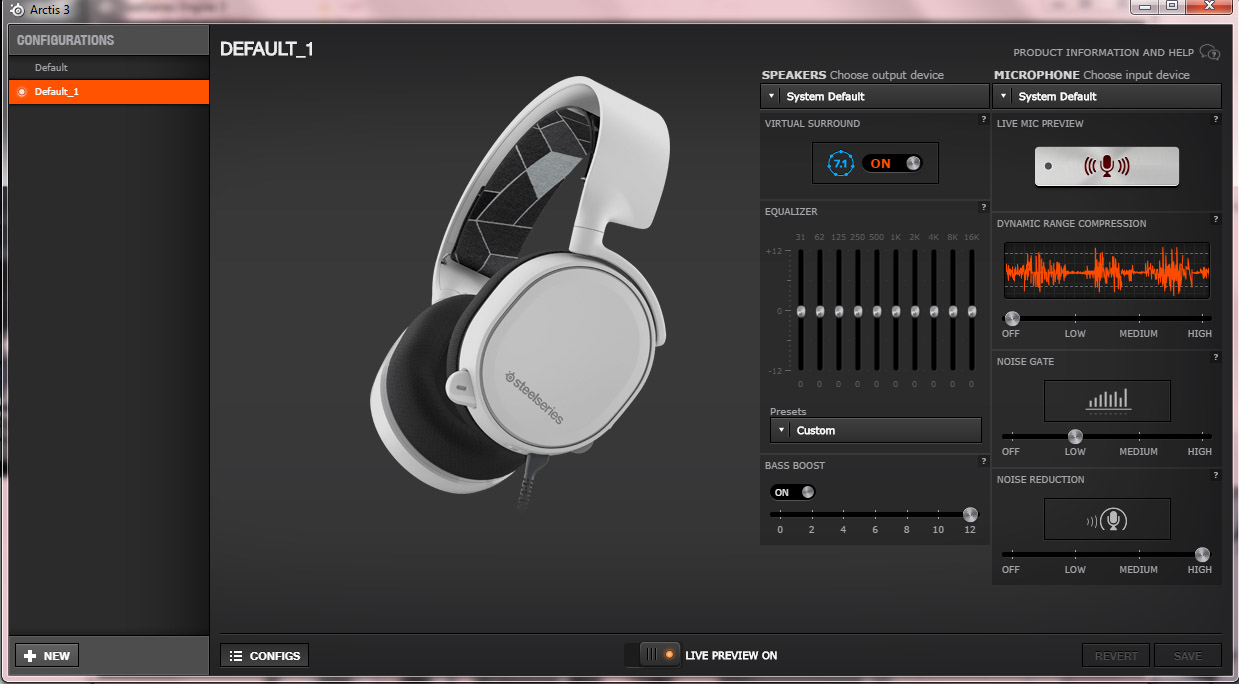Click the Equalizer help question mark
The image size is (1239, 684).
coord(983,207)
